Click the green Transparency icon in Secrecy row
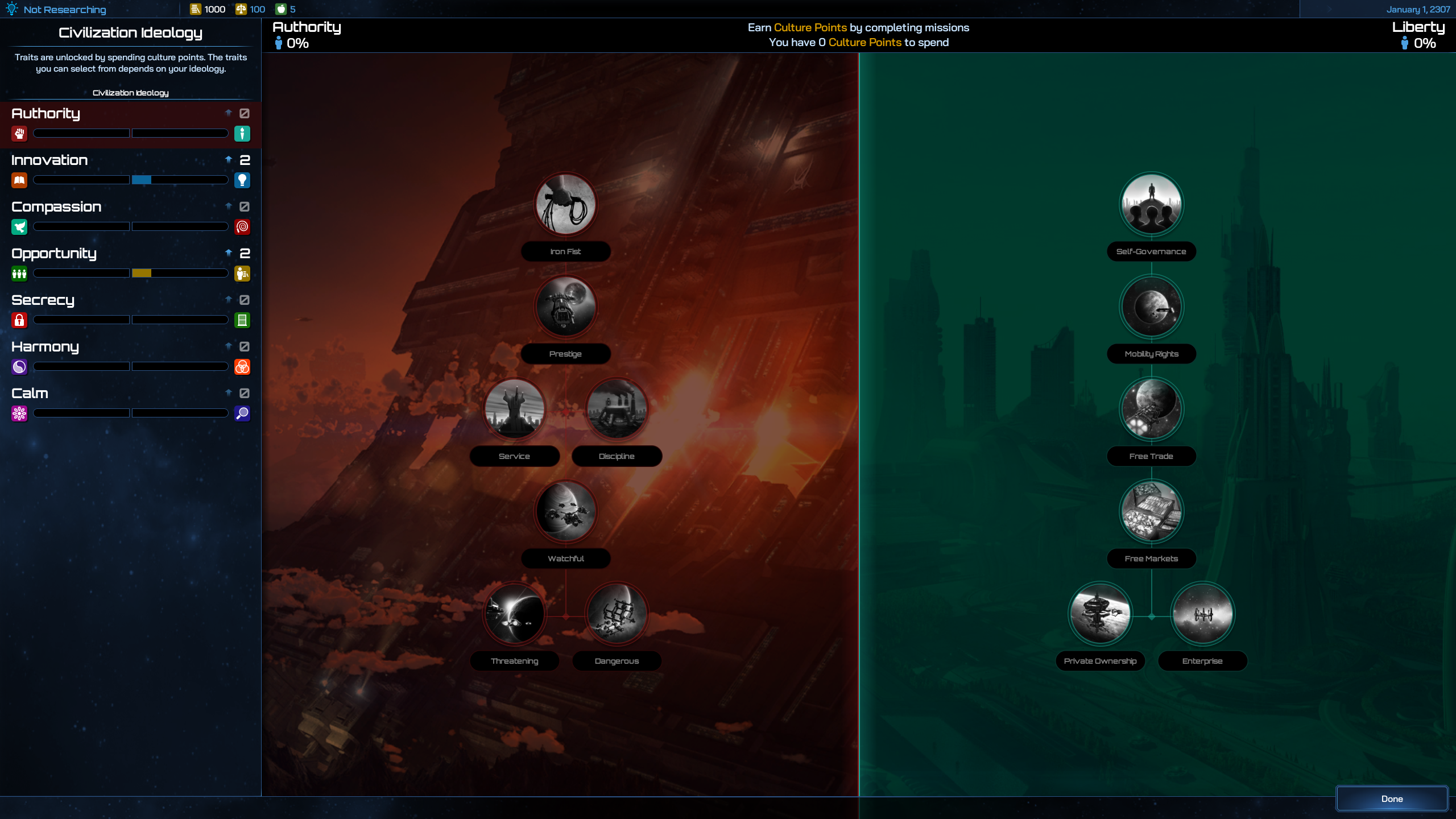 click(242, 320)
